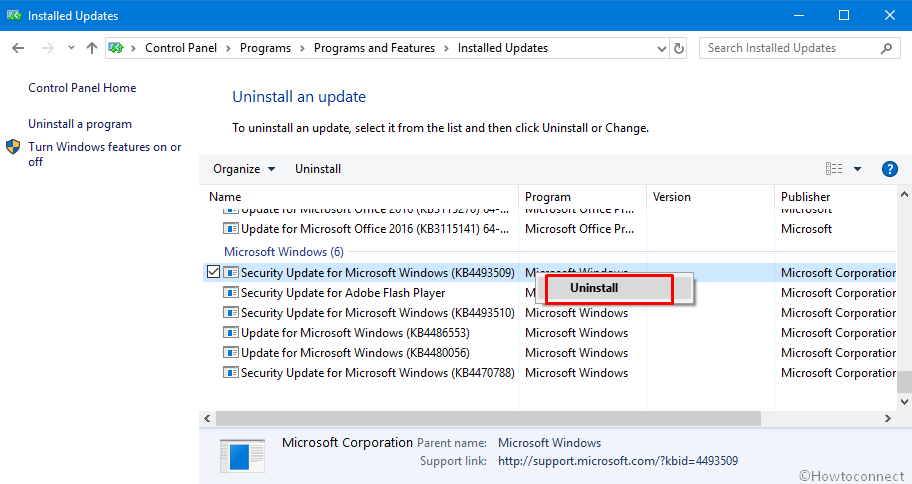Open Control Panel Home link
The image size is (912, 484).
82,88
